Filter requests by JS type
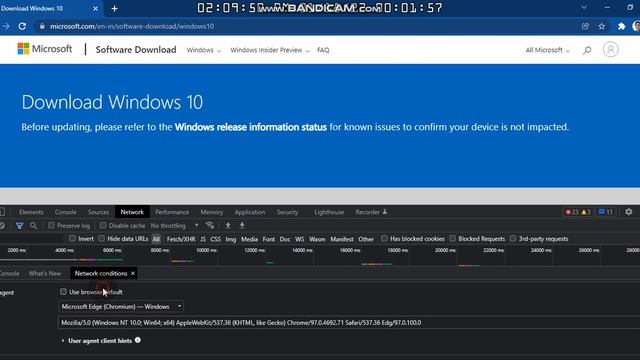640x360 pixels. coord(203,239)
